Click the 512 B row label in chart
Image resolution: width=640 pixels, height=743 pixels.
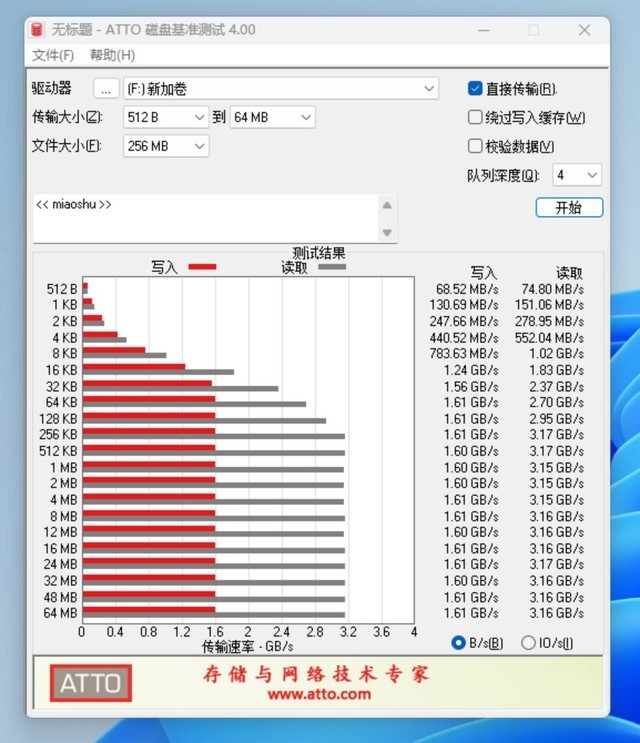62,289
